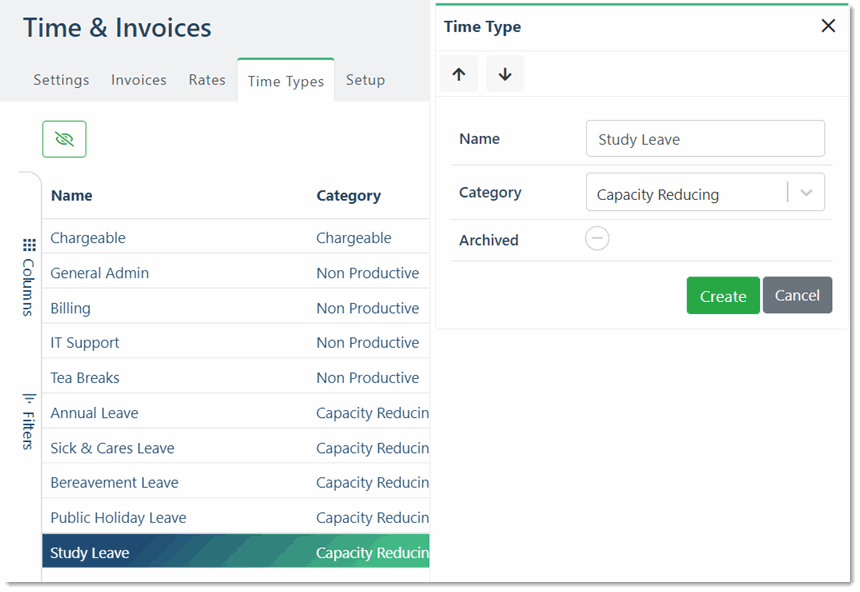
Task: Toggle the hidden items eye icon
Action: 63,139
